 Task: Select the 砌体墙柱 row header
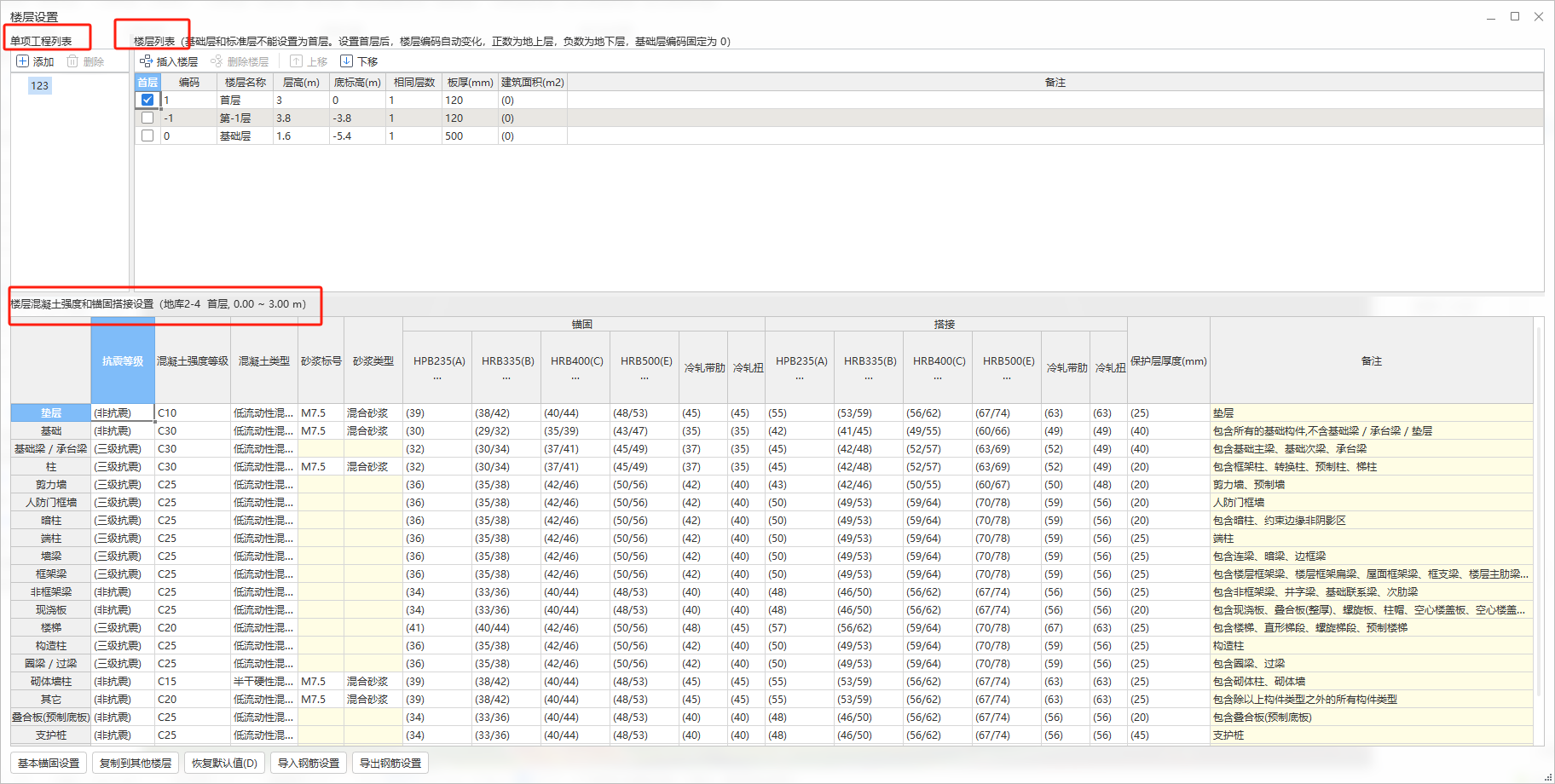click(x=51, y=681)
